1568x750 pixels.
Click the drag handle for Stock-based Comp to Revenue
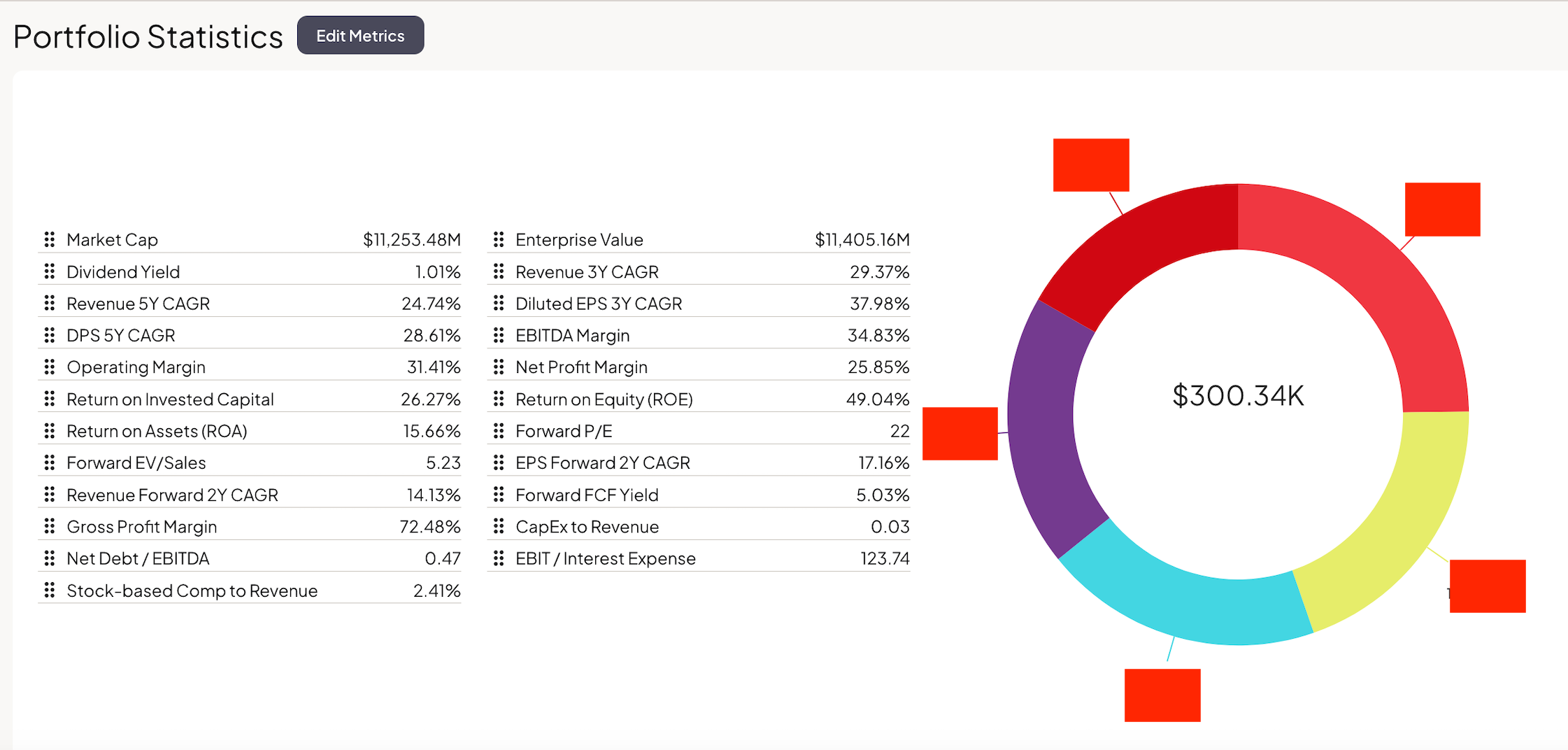(50, 590)
